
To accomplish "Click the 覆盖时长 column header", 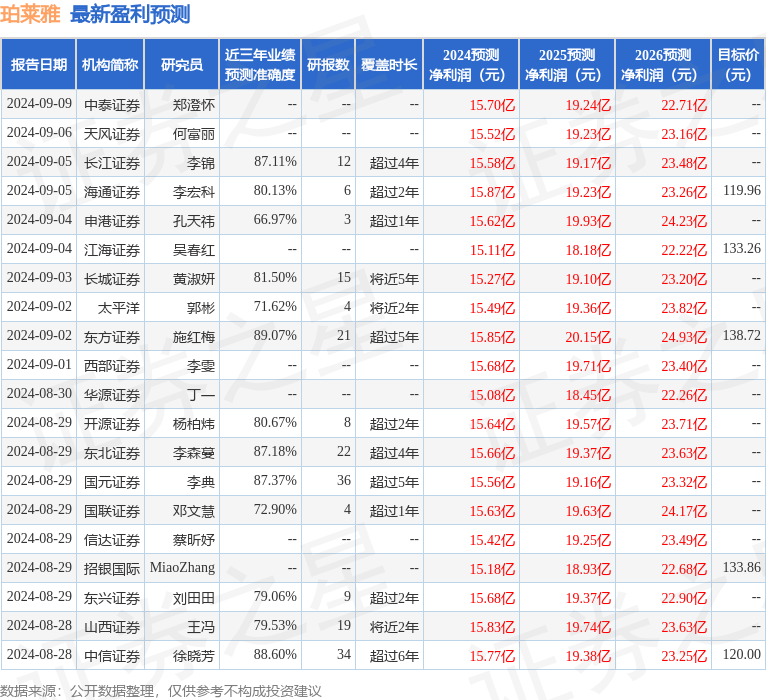I will tap(388, 65).
